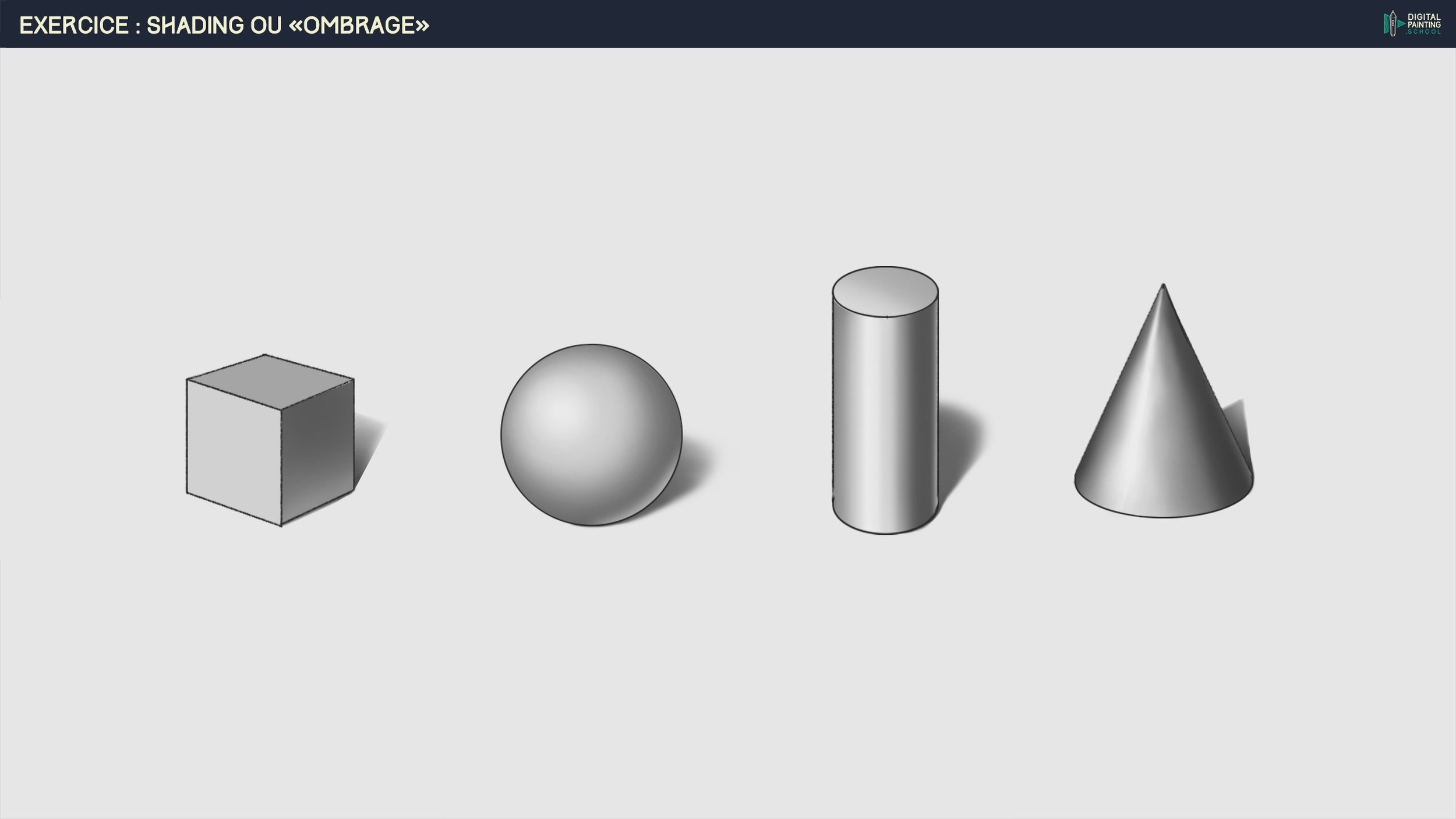
Task: Click the Digital Painting School logo
Action: (x=1412, y=24)
